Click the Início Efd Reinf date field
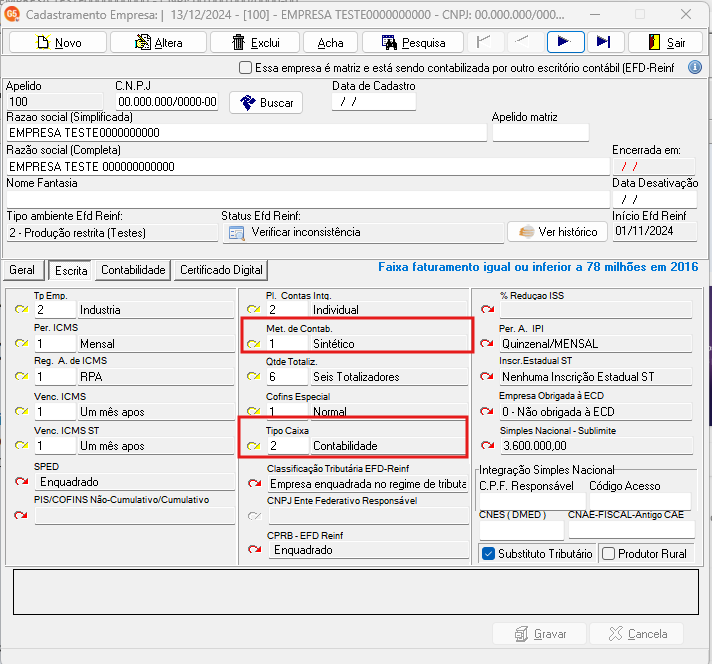This screenshot has height=664, width=712. point(655,231)
